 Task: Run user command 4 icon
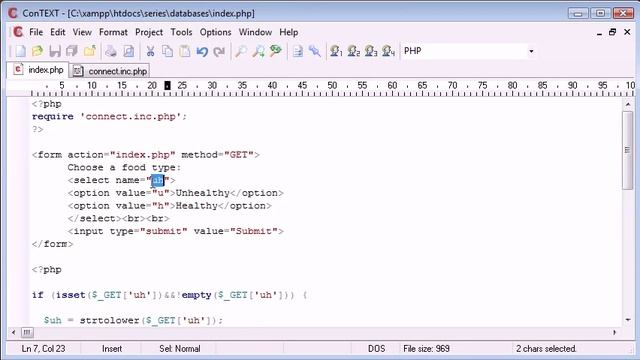point(388,51)
